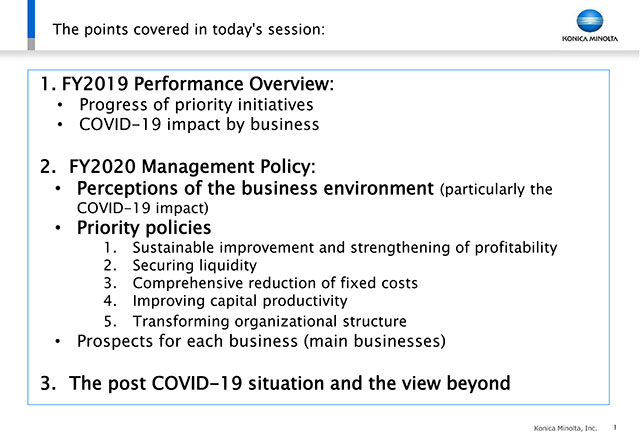Click the Konica Minolta, Inc. footer text

[565, 428]
